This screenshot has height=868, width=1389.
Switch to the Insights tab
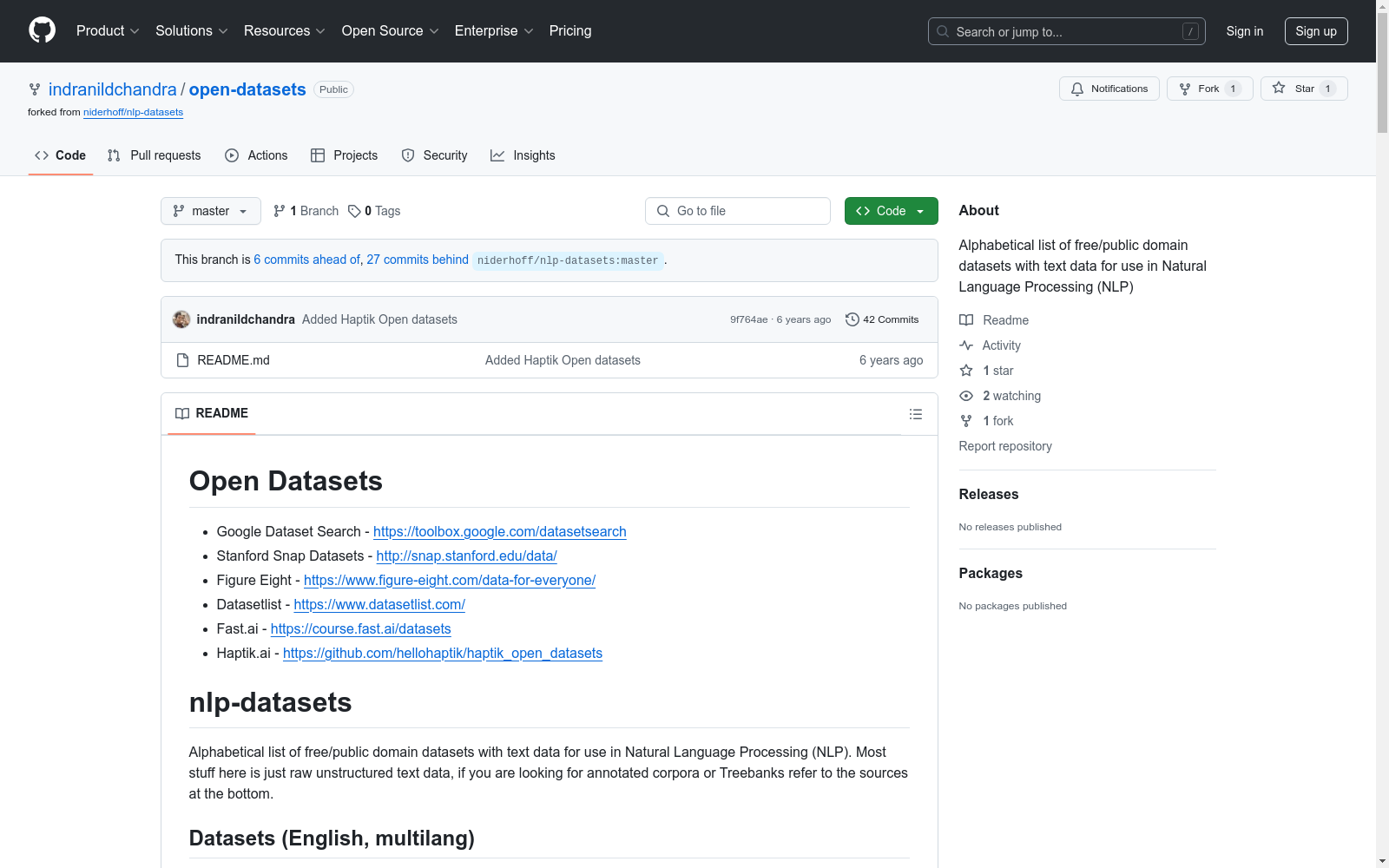[523, 155]
